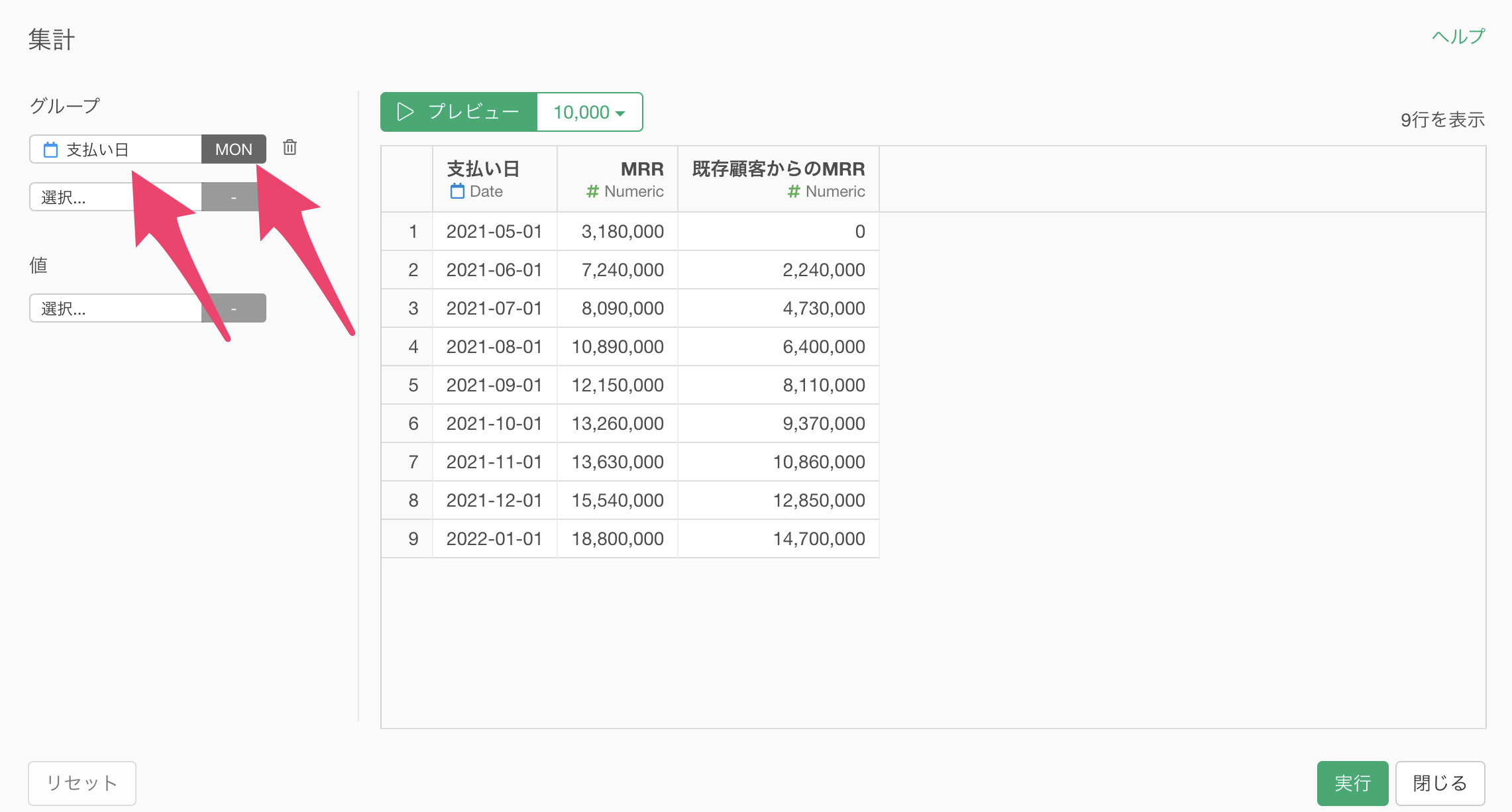The width and height of the screenshot is (1512, 812).
Task: Click the Numeric hash icon under 既存顧客からのMRR
Action: [x=794, y=191]
